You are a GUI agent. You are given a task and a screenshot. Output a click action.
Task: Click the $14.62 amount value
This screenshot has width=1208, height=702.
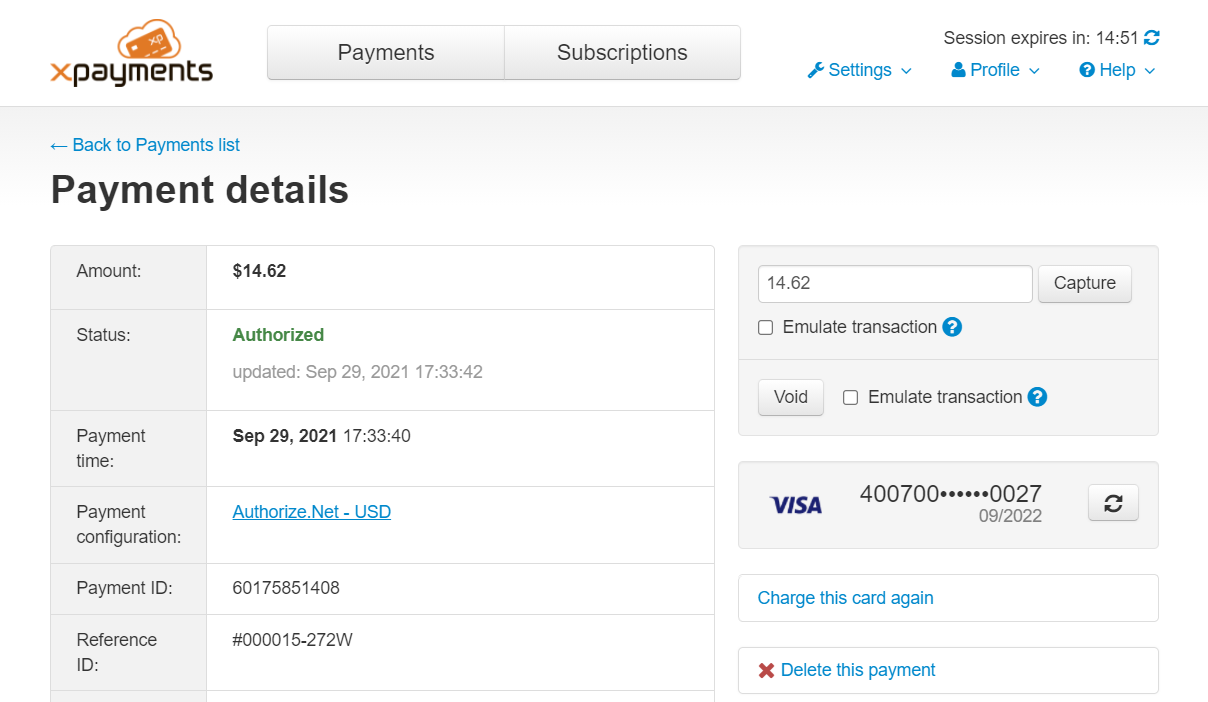coord(259,271)
